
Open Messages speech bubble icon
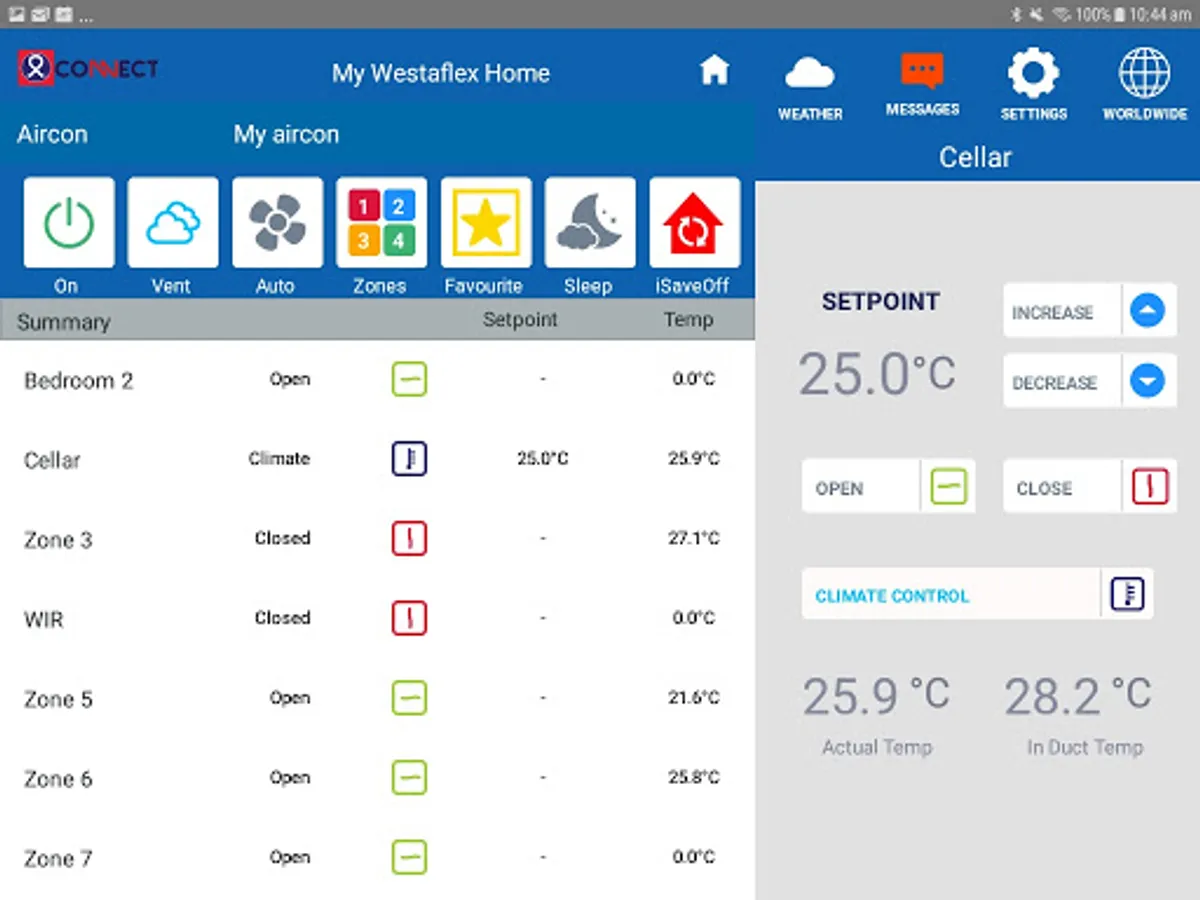(x=922, y=71)
